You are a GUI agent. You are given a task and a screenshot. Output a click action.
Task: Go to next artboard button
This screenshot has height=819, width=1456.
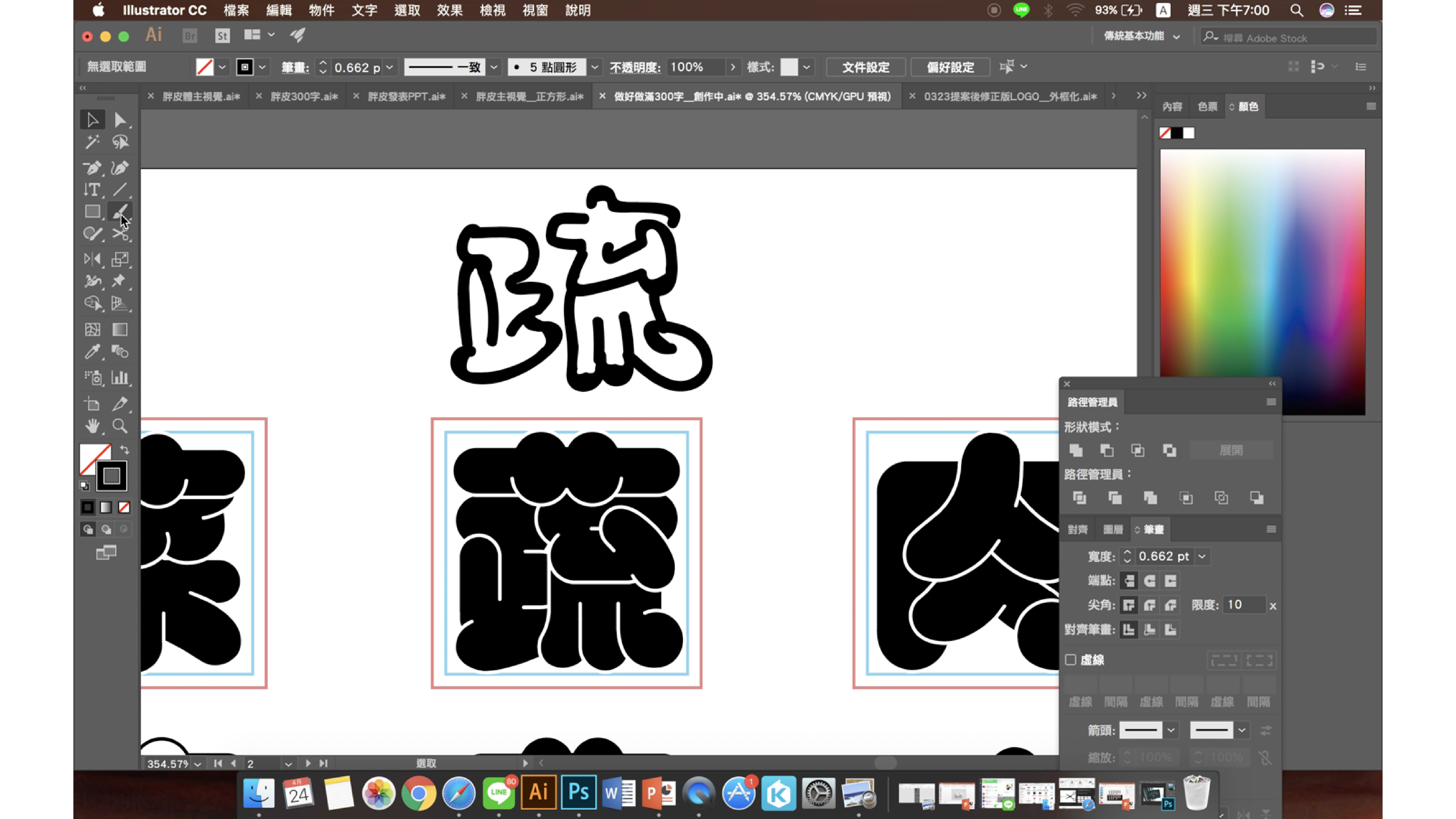[307, 763]
